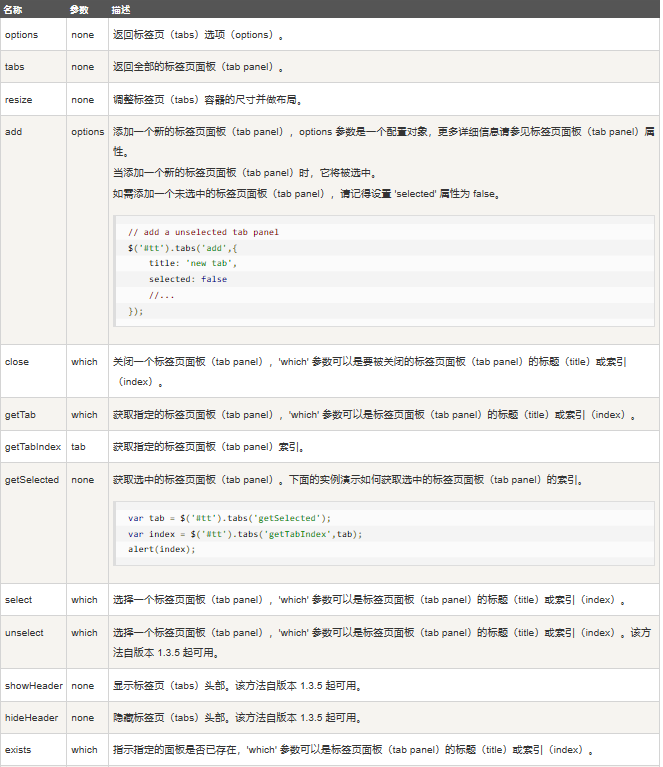Click 'which' parameter in select row

(x=84, y=599)
